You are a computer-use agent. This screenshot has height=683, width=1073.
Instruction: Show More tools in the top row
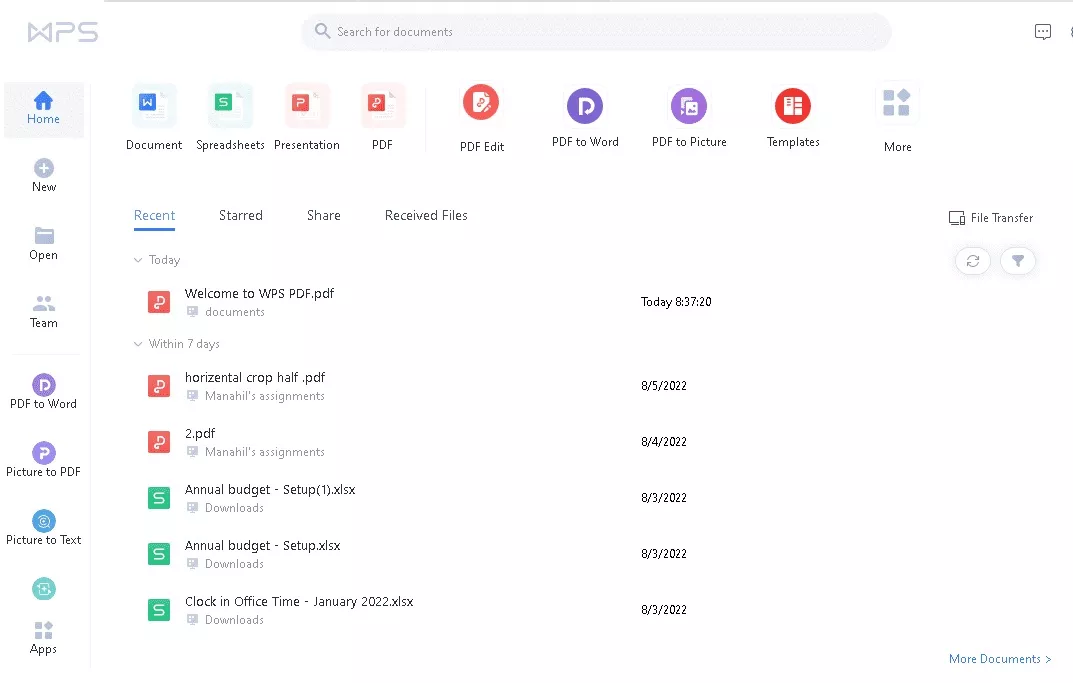point(897,120)
